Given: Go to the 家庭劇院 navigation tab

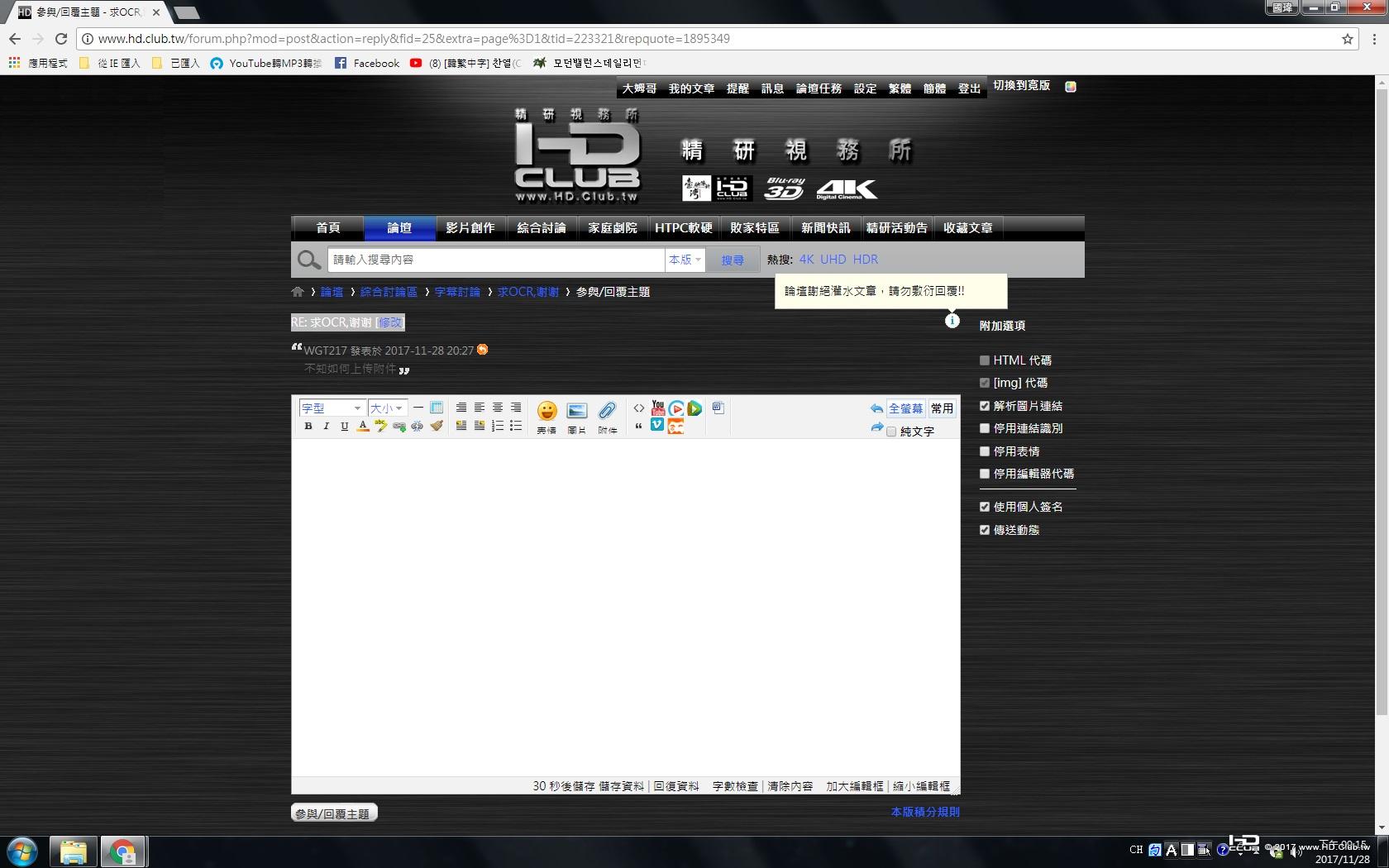Looking at the screenshot, I should (x=613, y=228).
